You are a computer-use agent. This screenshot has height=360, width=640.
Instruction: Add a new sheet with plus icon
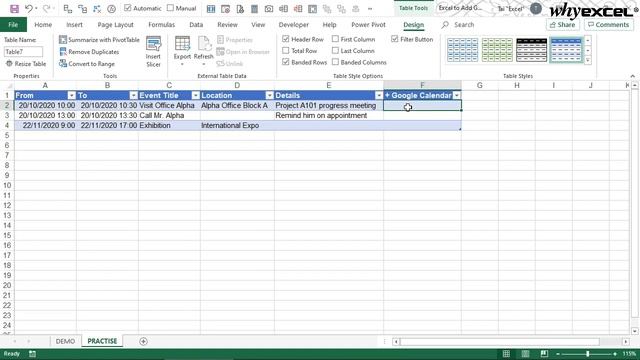click(143, 341)
